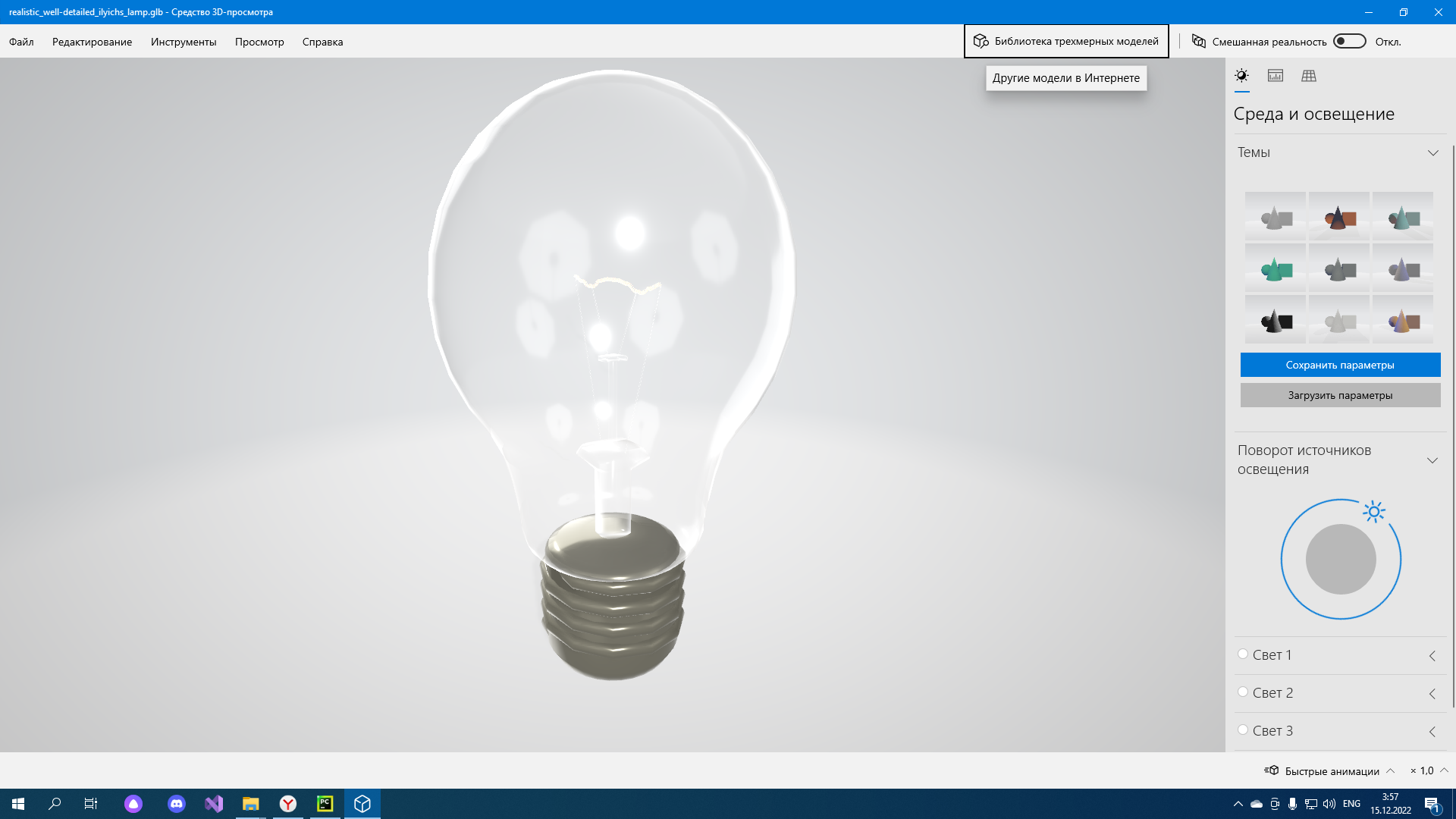Click the Загрузить параметры button
The height and width of the screenshot is (819, 1456).
[x=1339, y=394]
